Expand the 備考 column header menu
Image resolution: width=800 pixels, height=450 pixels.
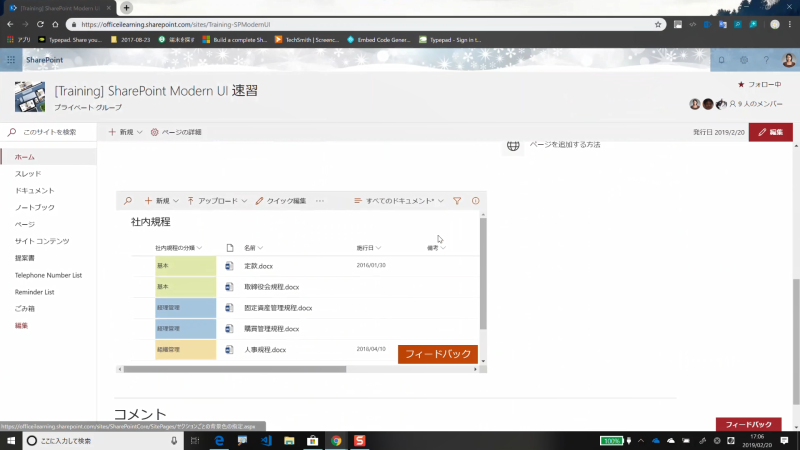pos(436,248)
